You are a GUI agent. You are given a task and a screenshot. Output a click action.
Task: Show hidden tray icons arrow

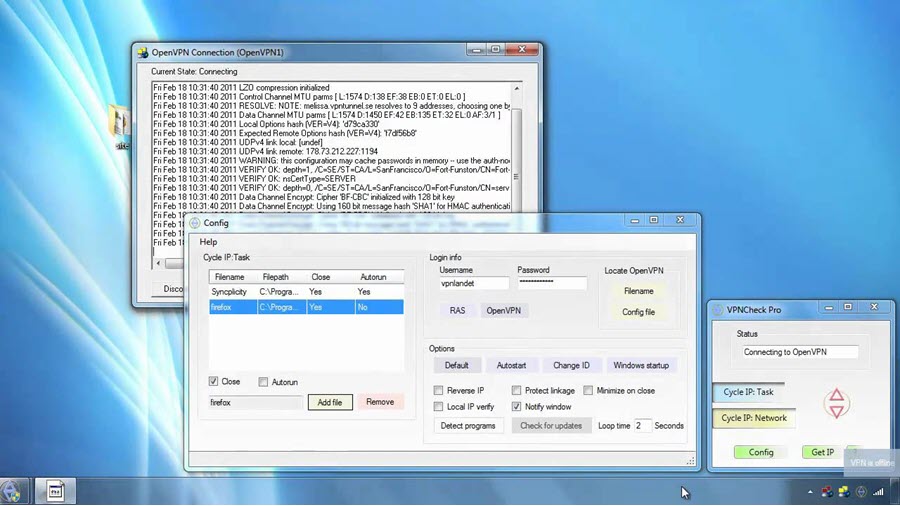tap(810, 492)
